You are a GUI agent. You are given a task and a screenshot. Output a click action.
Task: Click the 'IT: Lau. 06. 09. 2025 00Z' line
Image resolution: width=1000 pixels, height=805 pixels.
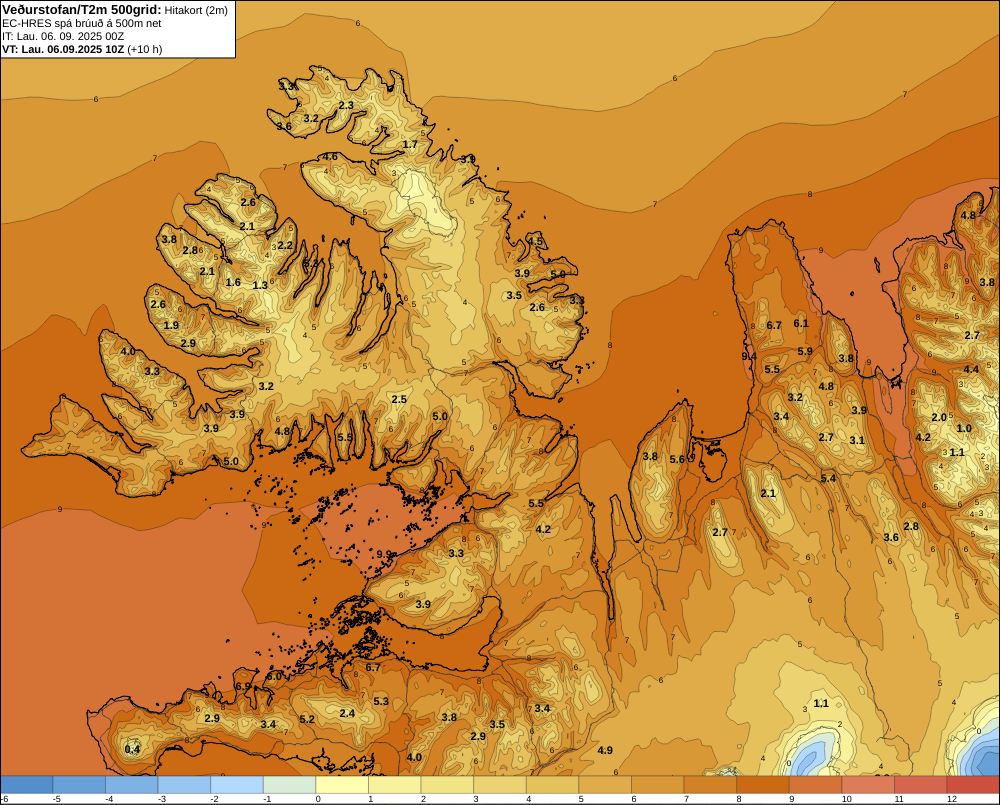[x=63, y=36]
